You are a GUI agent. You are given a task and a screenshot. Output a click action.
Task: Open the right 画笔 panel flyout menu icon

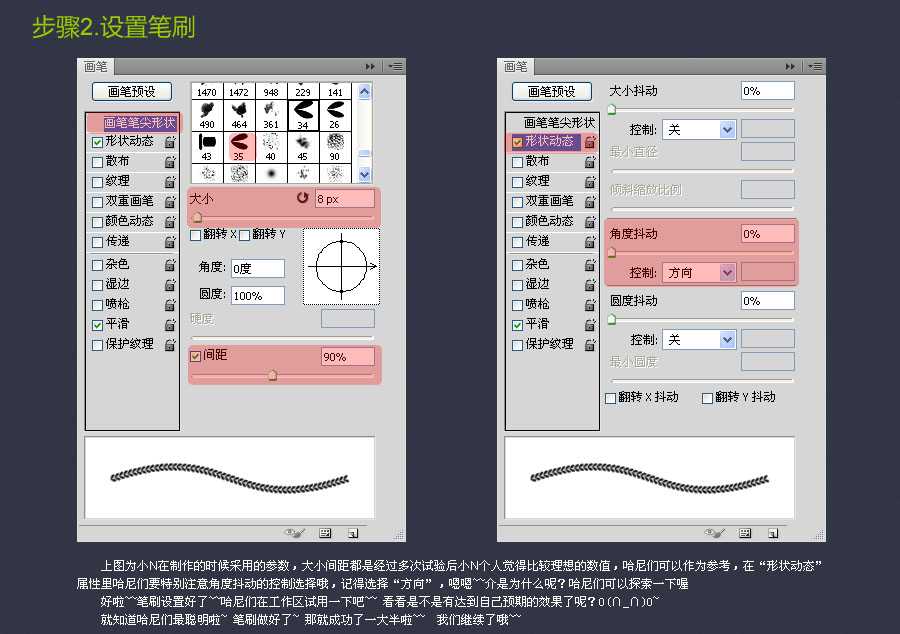[x=816, y=67]
